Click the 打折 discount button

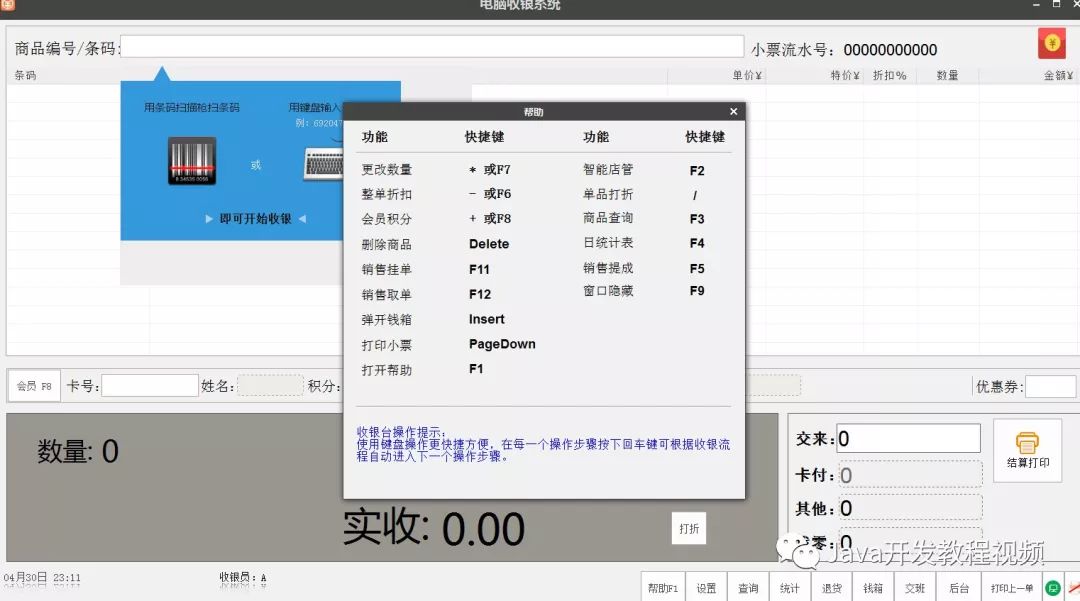coord(688,528)
